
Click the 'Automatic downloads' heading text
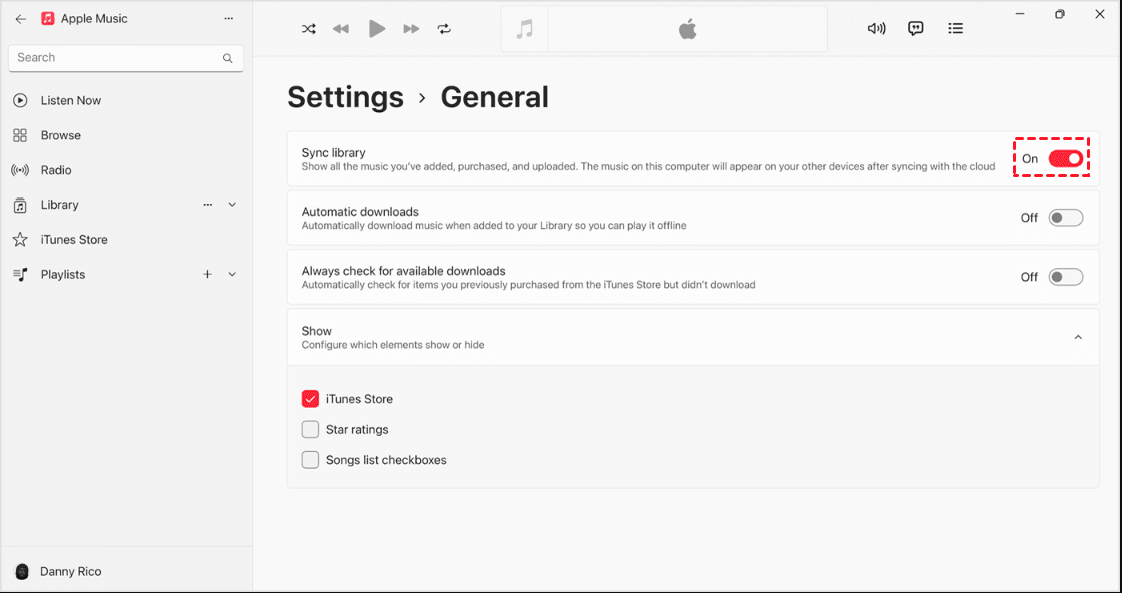(x=360, y=212)
